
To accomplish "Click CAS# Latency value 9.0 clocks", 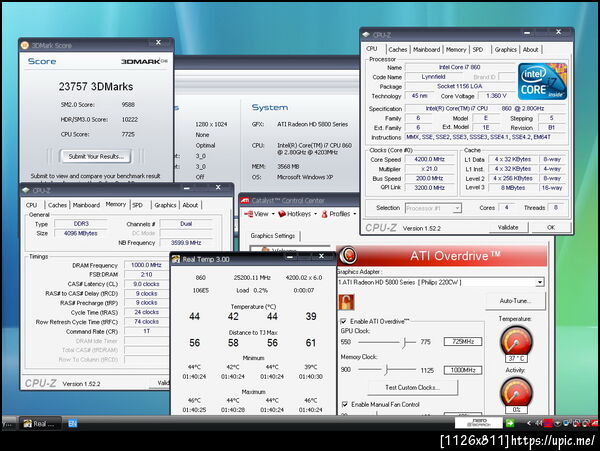I will coord(146,284).
